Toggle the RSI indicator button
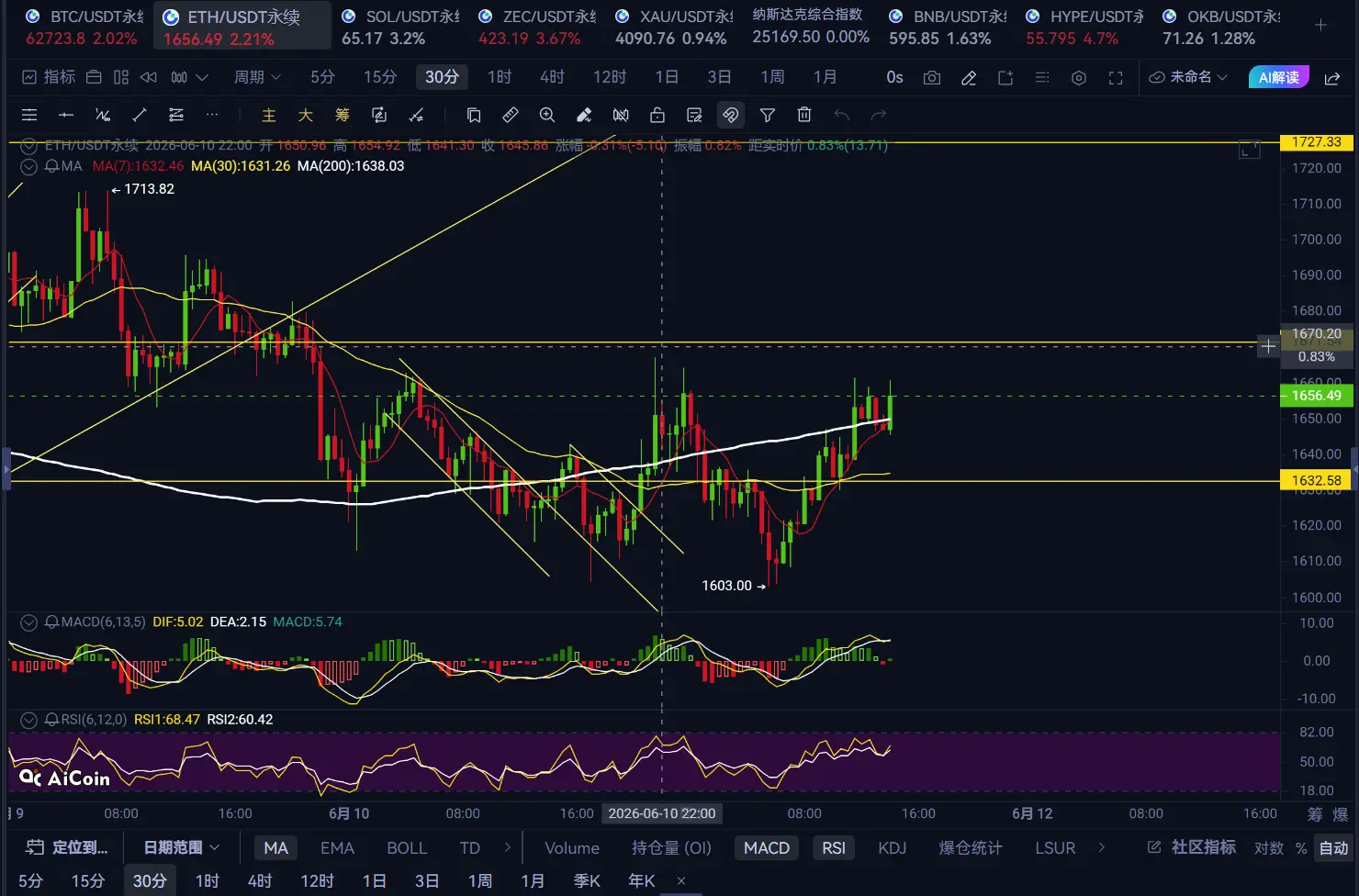The height and width of the screenshot is (896, 1359). [834, 847]
